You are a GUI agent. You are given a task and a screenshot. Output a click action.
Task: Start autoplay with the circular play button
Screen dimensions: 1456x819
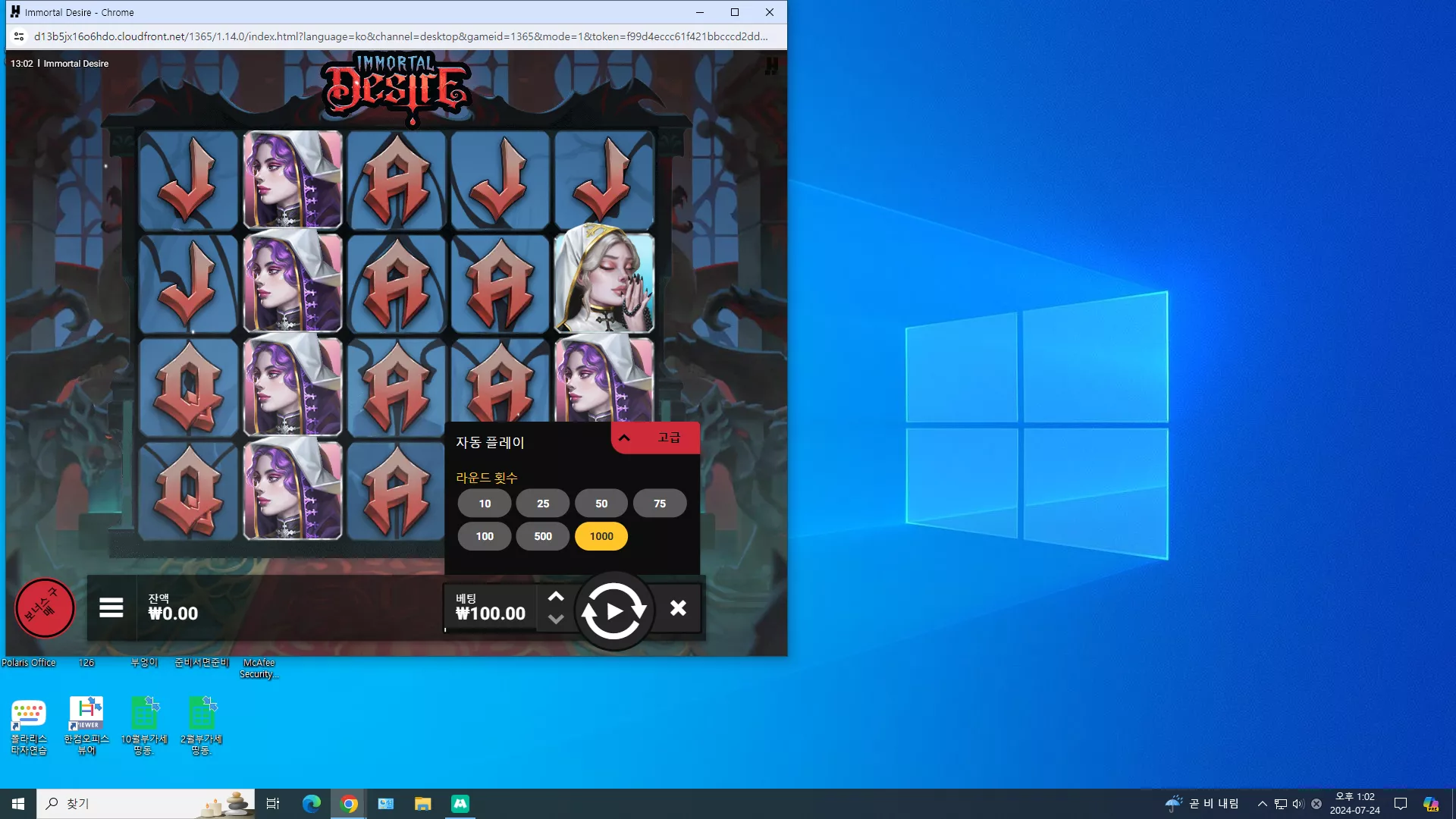pos(614,611)
